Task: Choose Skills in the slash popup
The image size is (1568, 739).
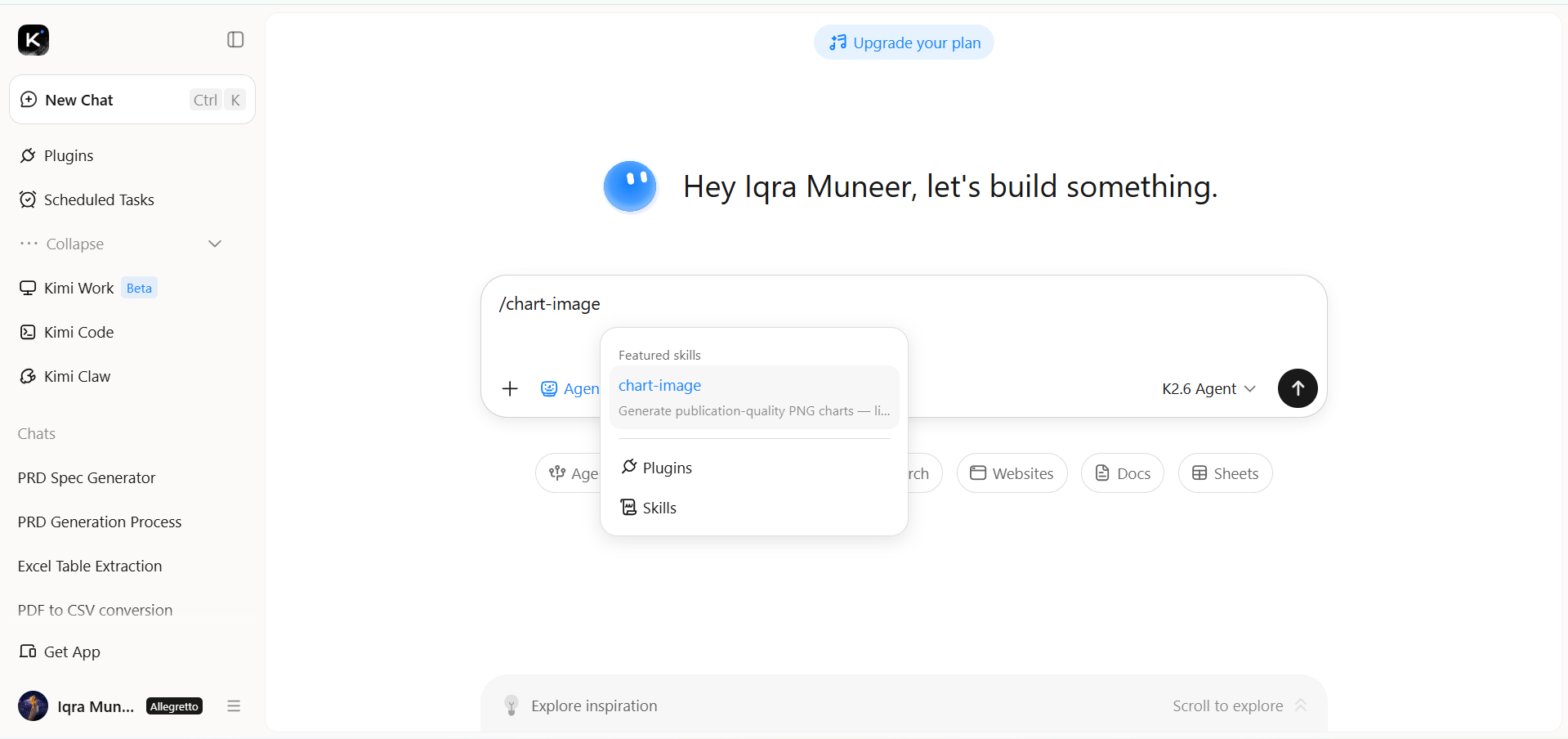Action: 754,508
